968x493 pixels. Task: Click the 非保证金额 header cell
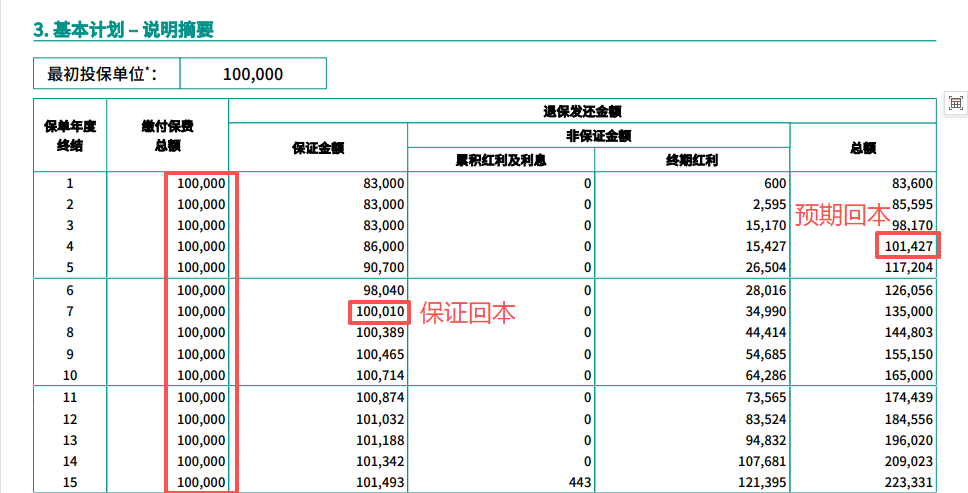[598, 135]
